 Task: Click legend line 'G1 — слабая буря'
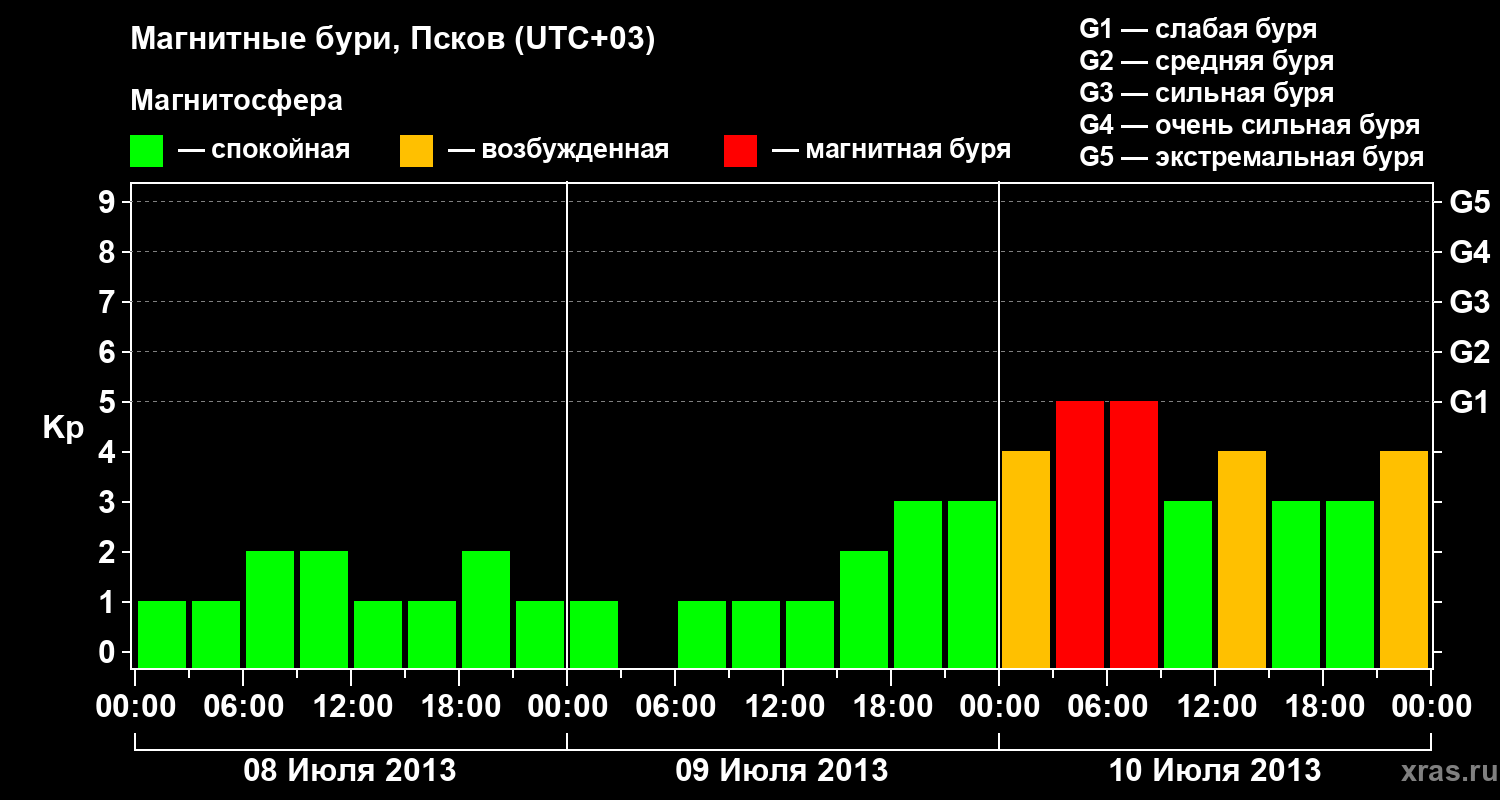[x=1198, y=29]
